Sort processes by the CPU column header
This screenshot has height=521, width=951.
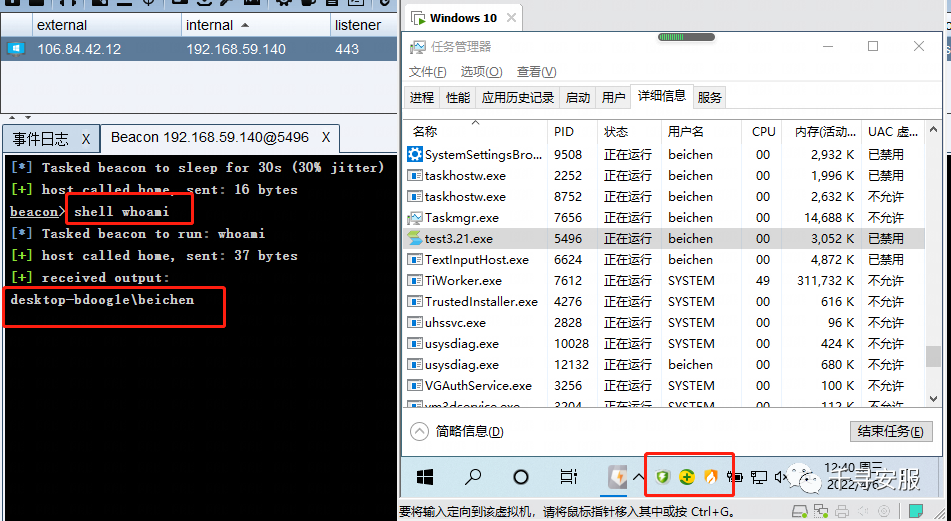(762, 132)
